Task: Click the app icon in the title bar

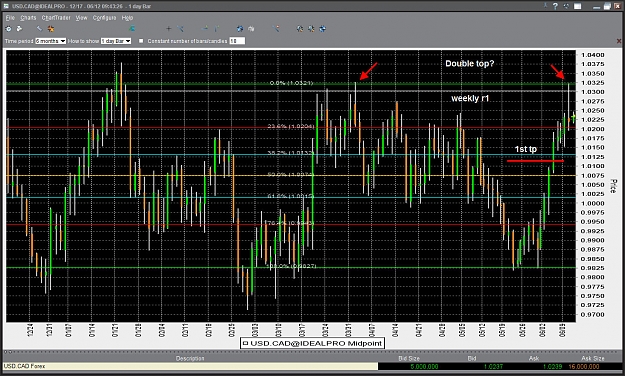Action: pyautogui.click(x=6, y=6)
